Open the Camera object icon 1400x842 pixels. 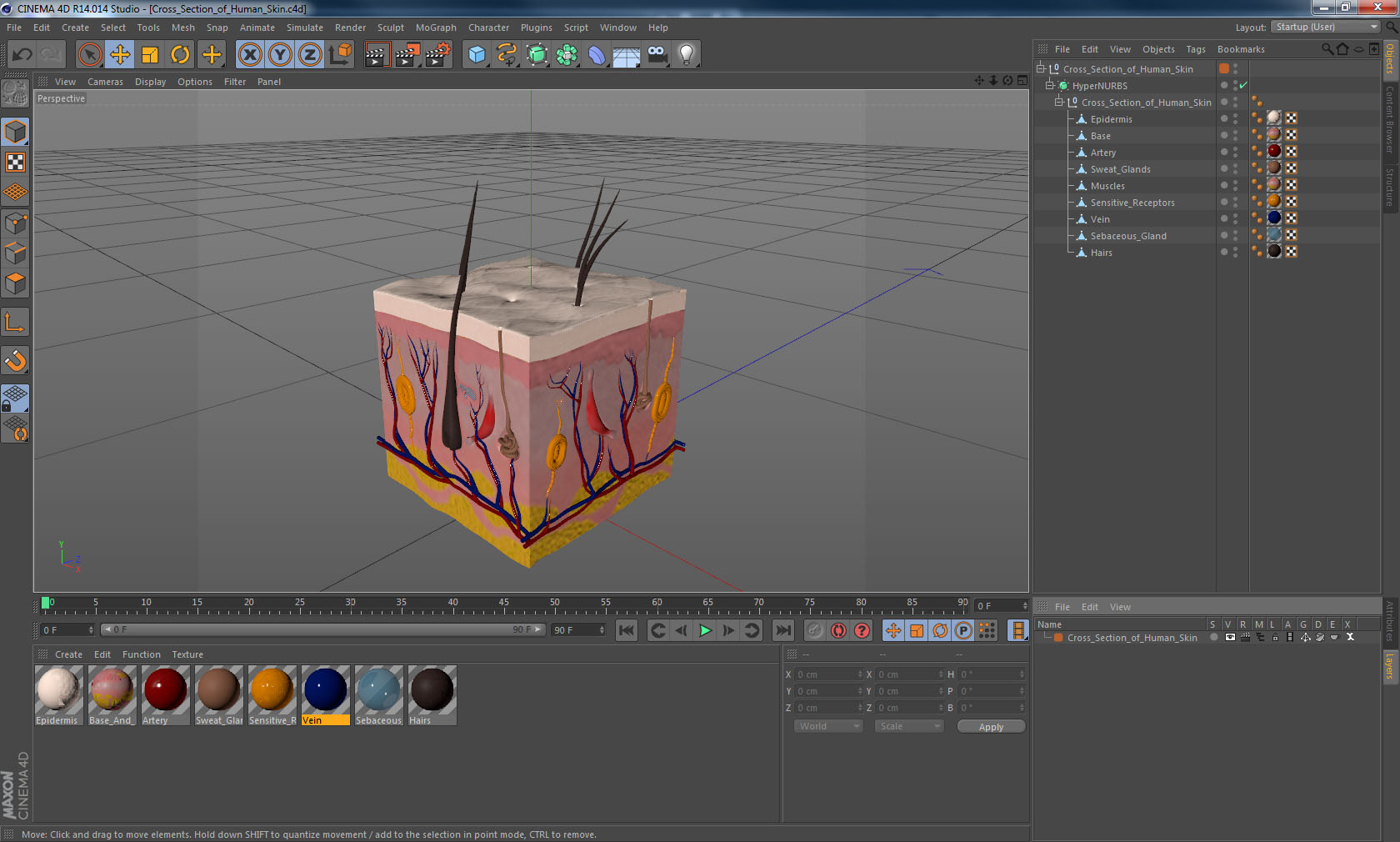(657, 55)
